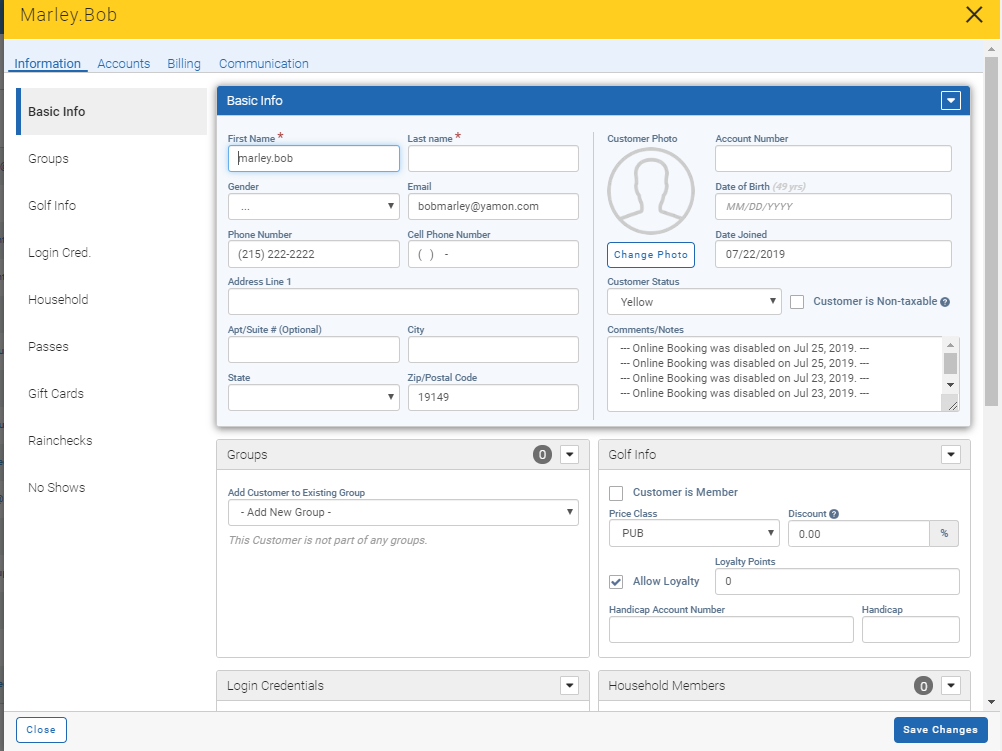Toggle the Household Members panel arrow
The image size is (1002, 751).
pyautogui.click(x=951, y=686)
